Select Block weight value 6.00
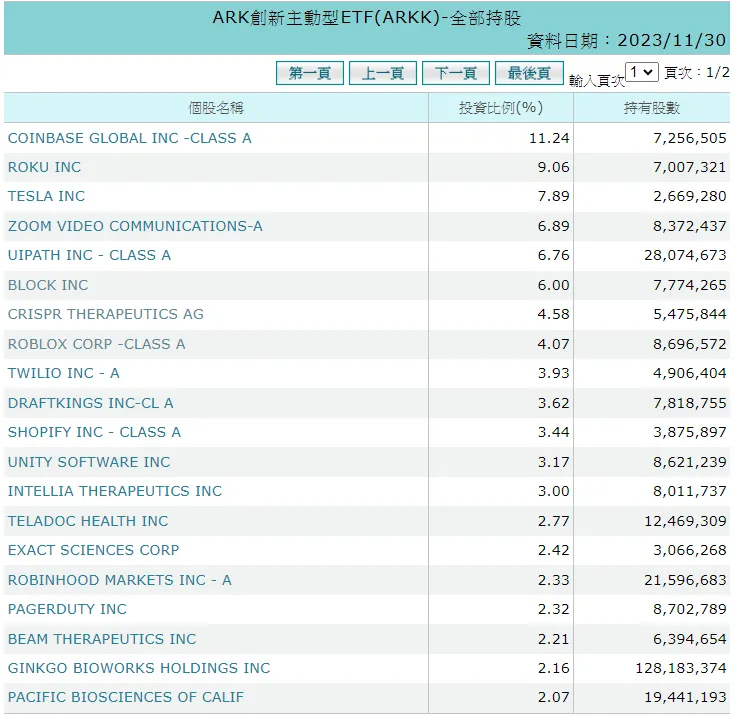The image size is (737, 717). (x=553, y=285)
